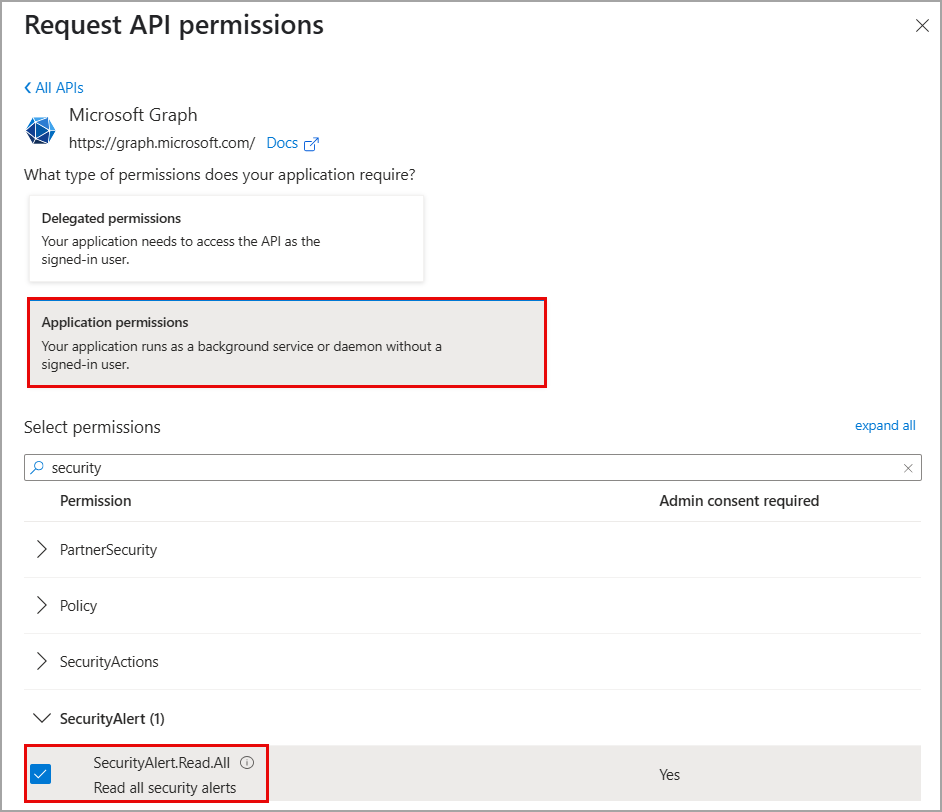Click the magnifier icon in the search box

[38, 467]
